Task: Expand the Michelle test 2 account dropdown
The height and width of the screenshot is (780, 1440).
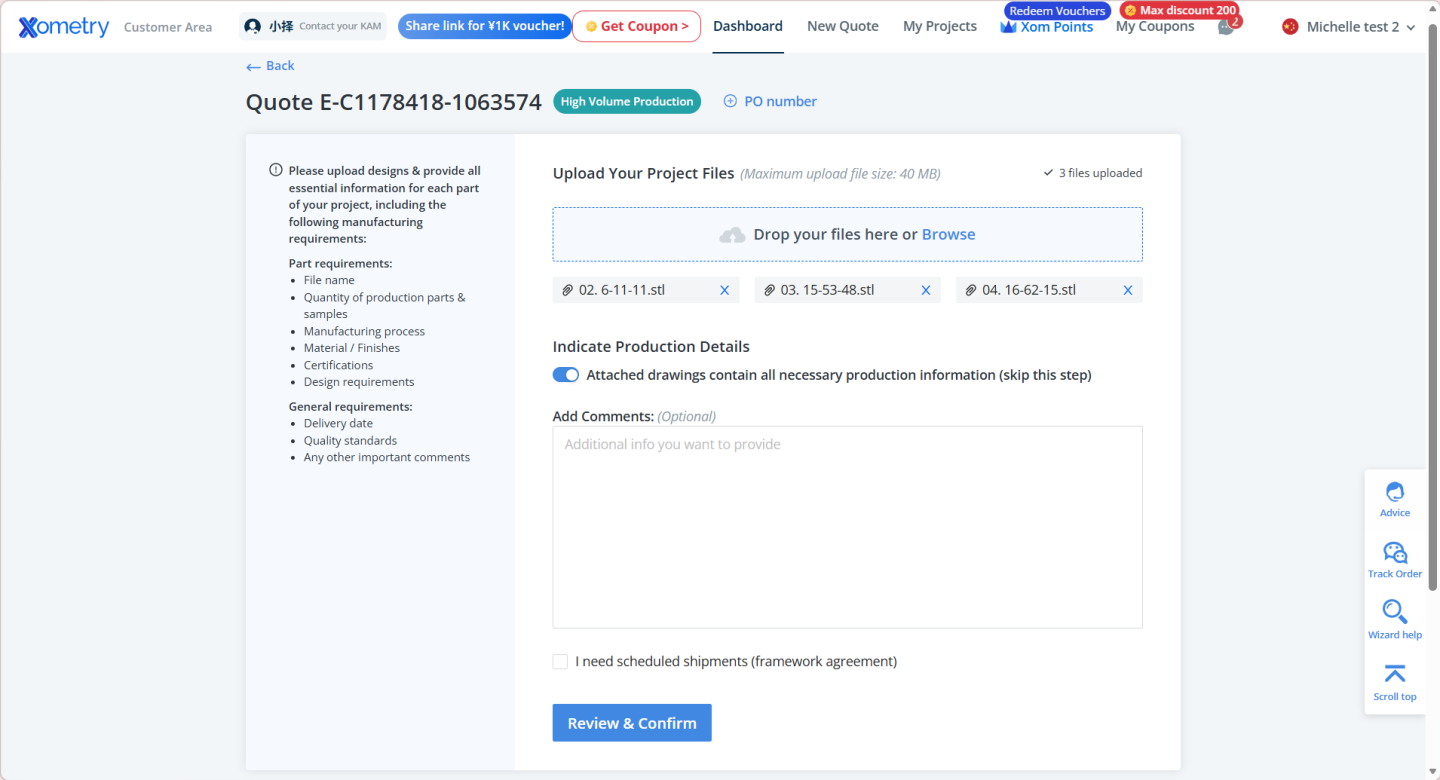Action: (x=1349, y=27)
